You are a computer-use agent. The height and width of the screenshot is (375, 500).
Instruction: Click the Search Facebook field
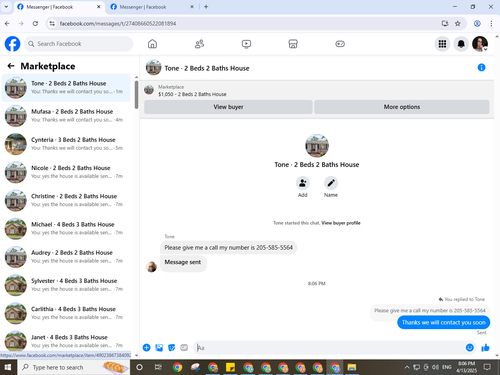point(78,44)
